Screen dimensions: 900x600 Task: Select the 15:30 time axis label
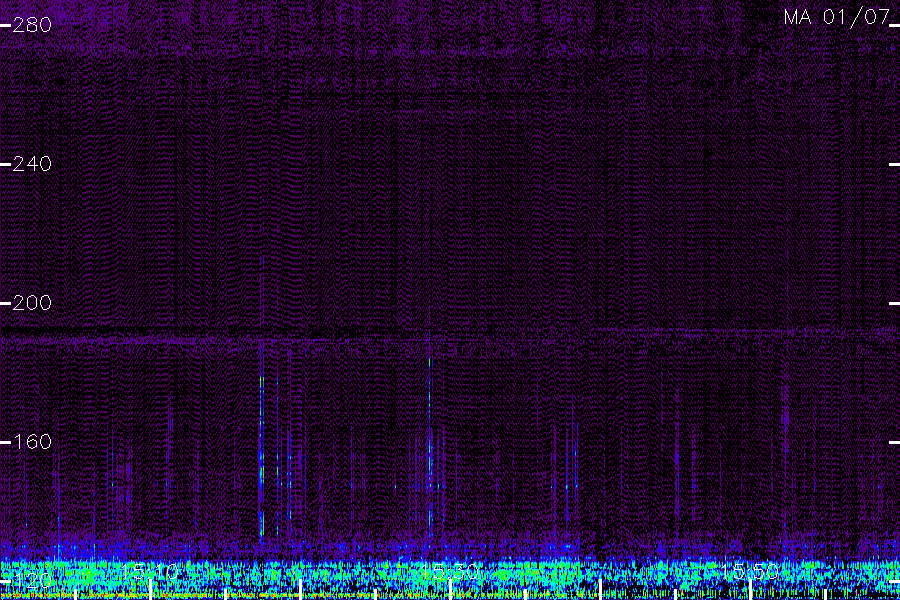[x=450, y=572]
